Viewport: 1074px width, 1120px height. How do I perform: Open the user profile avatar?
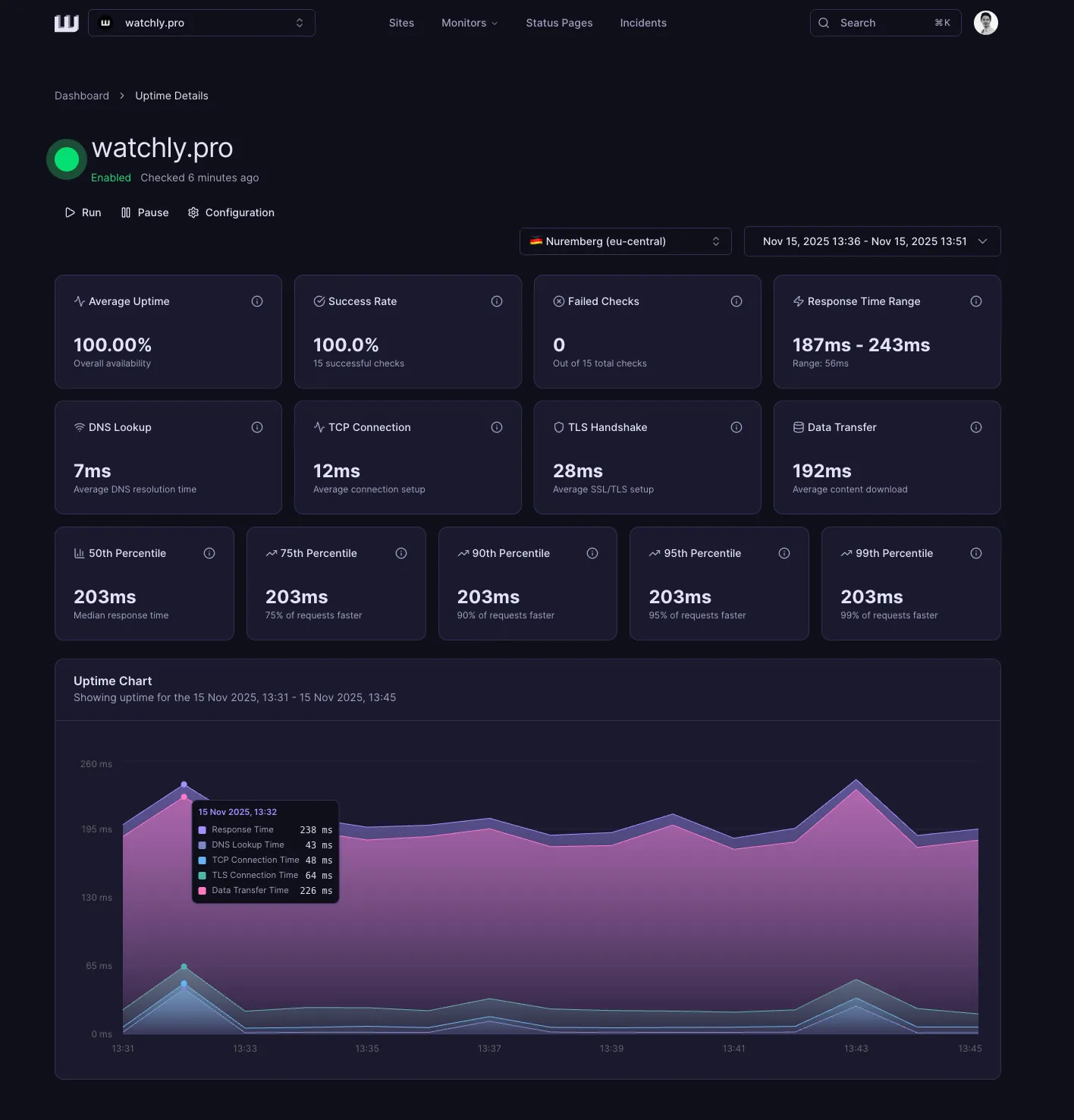pos(985,23)
